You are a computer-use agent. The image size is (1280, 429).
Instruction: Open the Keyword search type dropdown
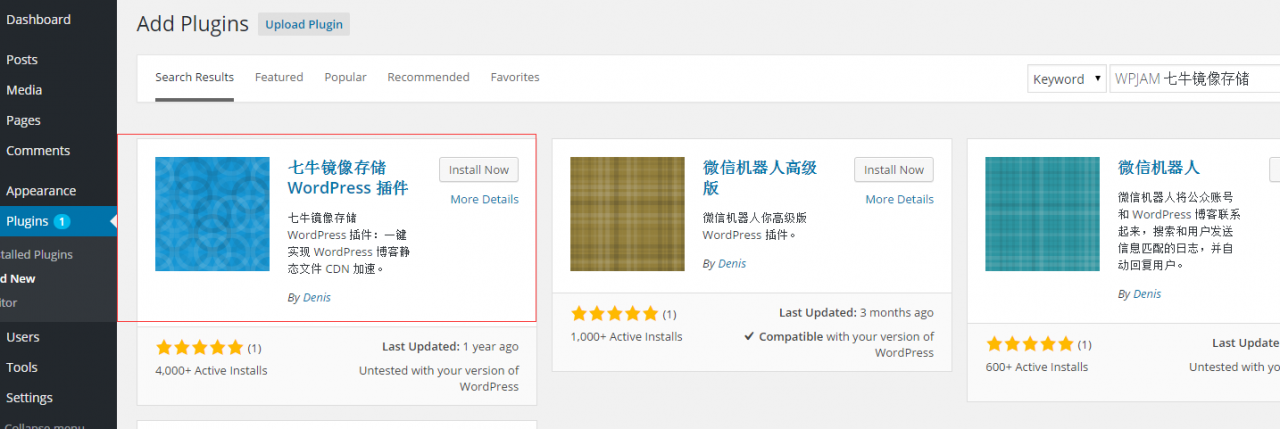[x=1066, y=79]
